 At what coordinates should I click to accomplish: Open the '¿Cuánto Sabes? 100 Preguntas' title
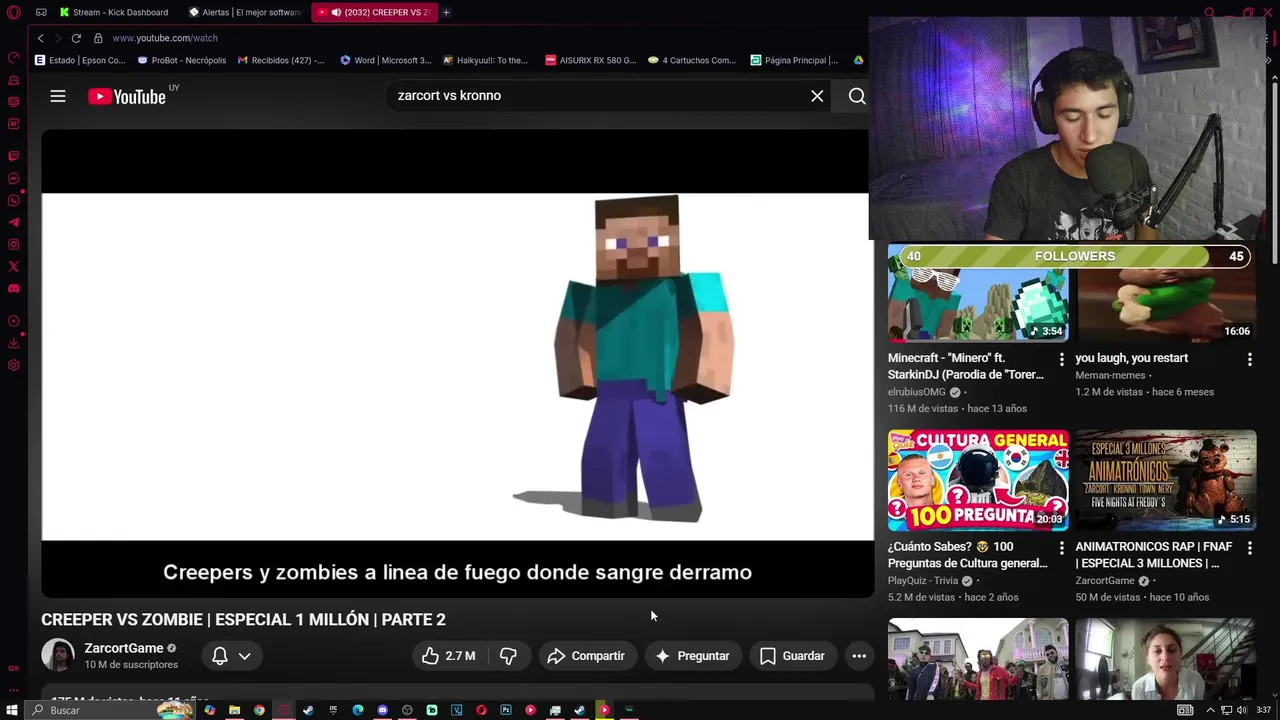(x=967, y=555)
